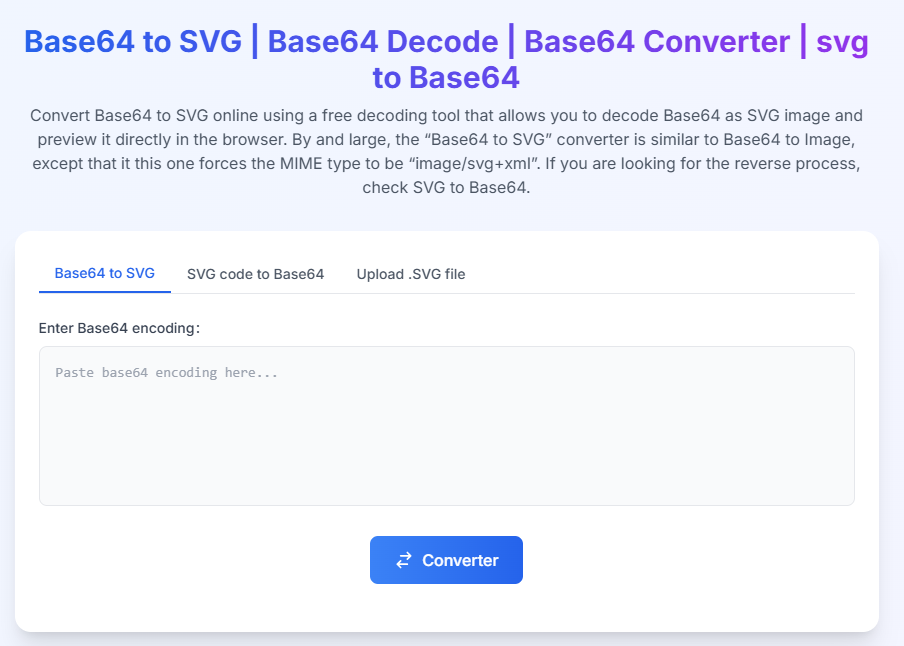Click the blank white card area below the Converter button

click(x=447, y=607)
